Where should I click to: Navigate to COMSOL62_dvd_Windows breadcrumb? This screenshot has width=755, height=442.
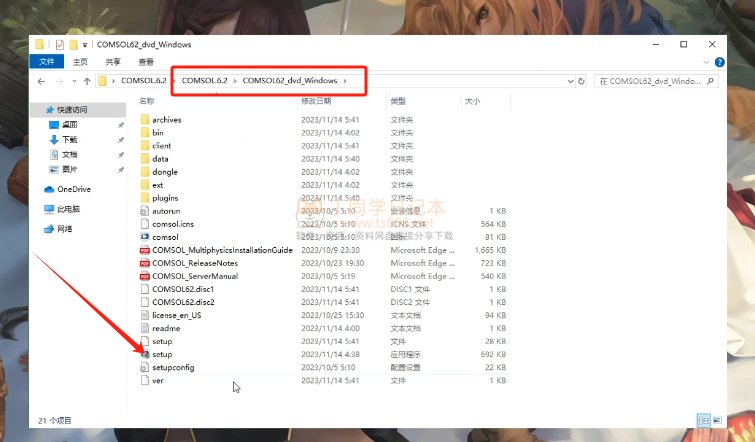point(290,80)
